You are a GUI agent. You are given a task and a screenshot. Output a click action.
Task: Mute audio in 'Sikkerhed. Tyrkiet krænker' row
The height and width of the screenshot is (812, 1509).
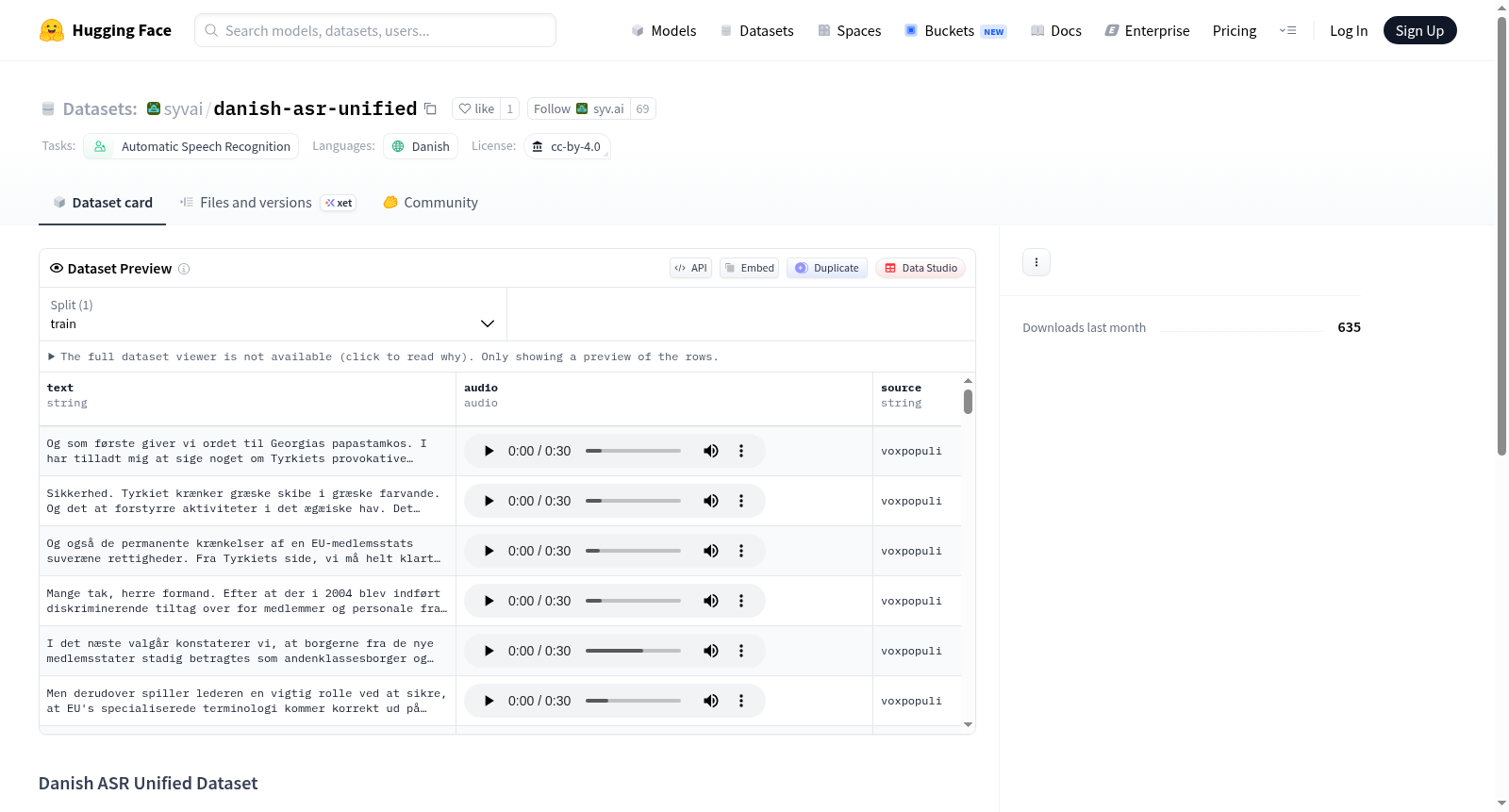(711, 501)
